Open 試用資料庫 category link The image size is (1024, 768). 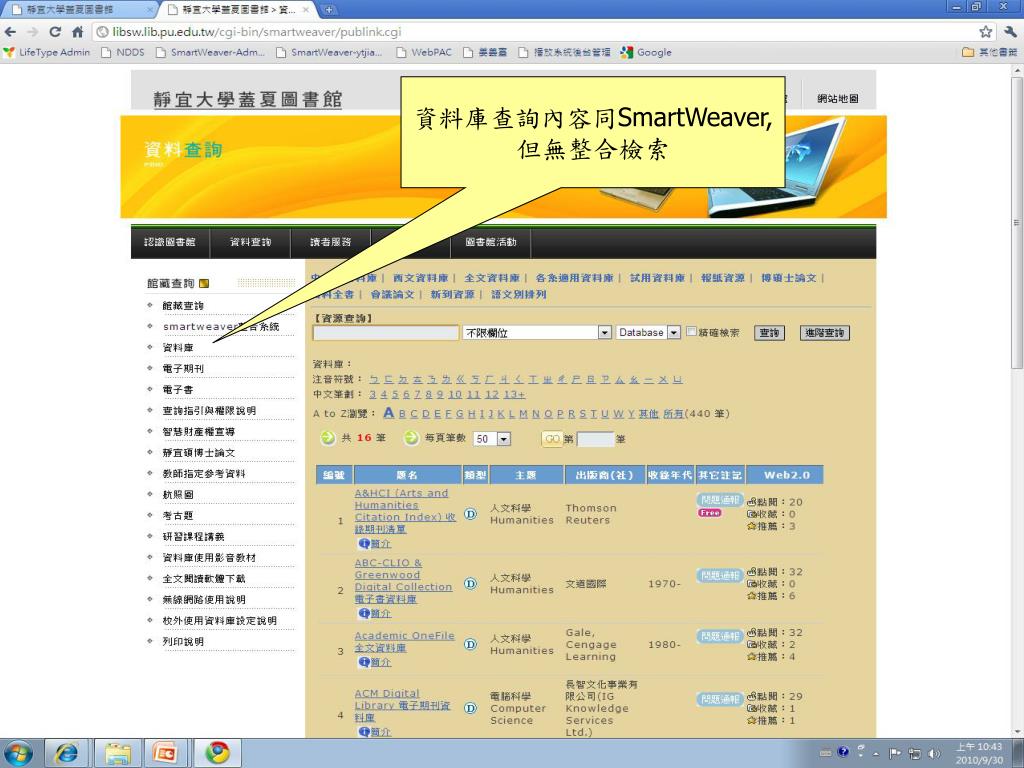click(657, 278)
